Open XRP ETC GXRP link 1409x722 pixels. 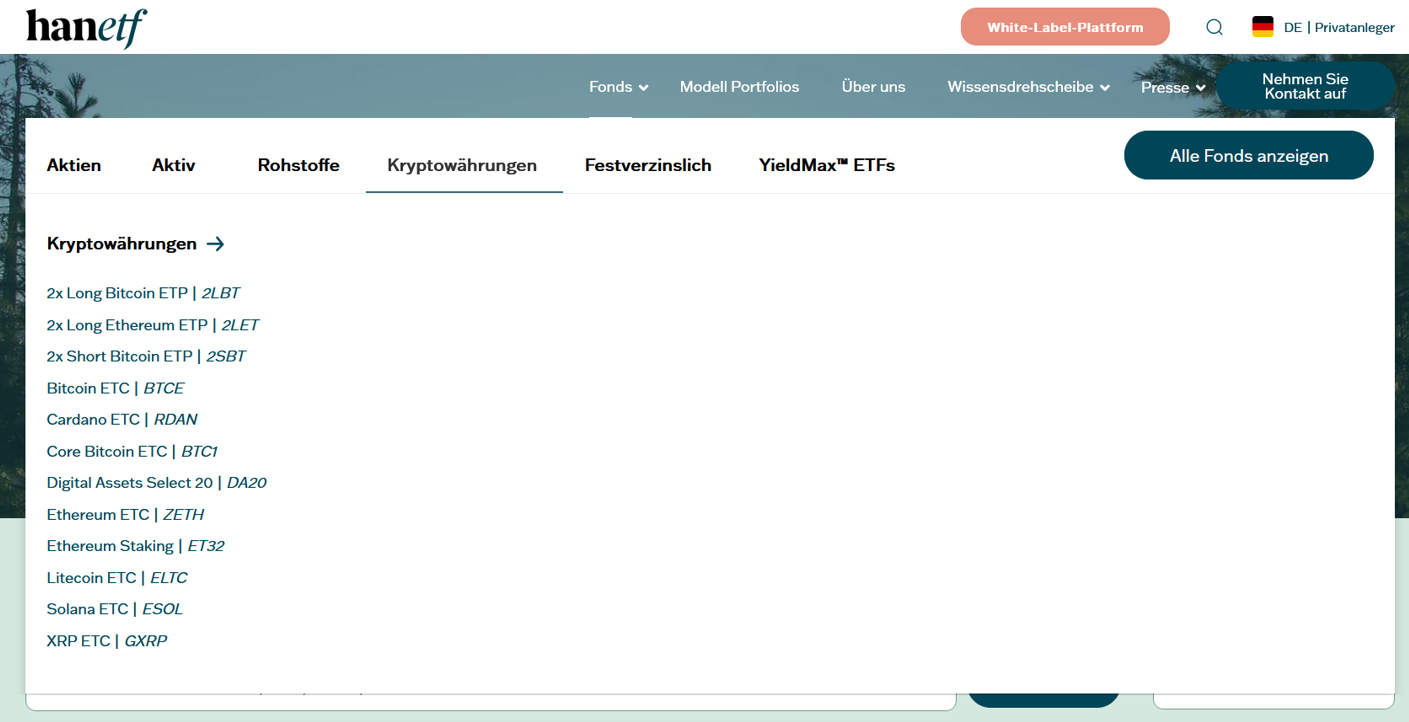tap(106, 641)
